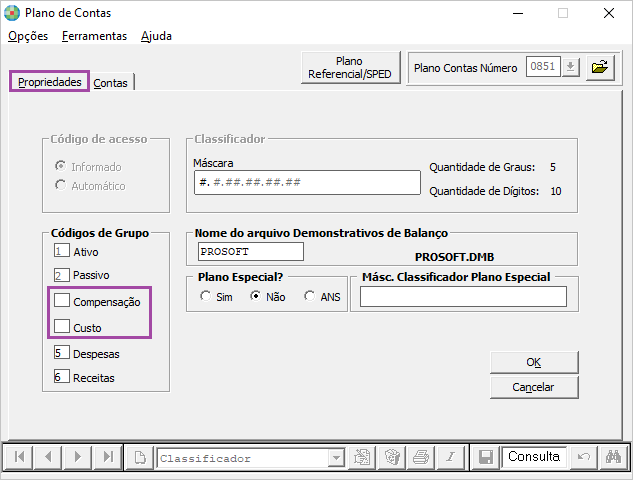Click the Receitas group code box

pos(62,376)
